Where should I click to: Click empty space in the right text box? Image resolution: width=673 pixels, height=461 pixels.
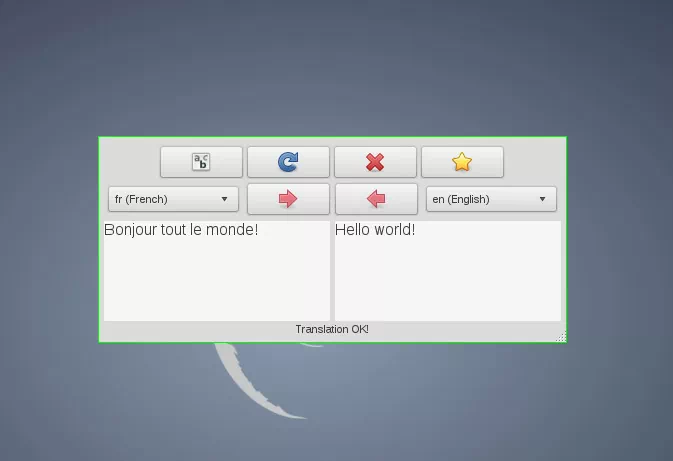447,285
